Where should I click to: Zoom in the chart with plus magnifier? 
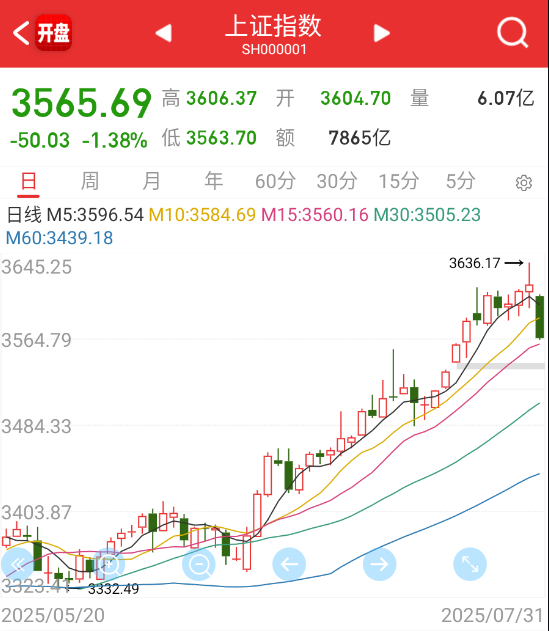[x=108, y=564]
